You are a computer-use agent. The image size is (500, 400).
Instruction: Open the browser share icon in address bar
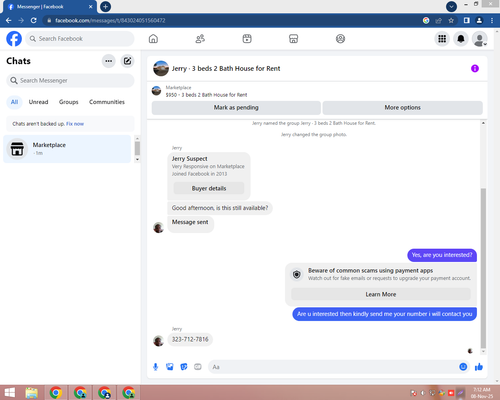pos(438,21)
